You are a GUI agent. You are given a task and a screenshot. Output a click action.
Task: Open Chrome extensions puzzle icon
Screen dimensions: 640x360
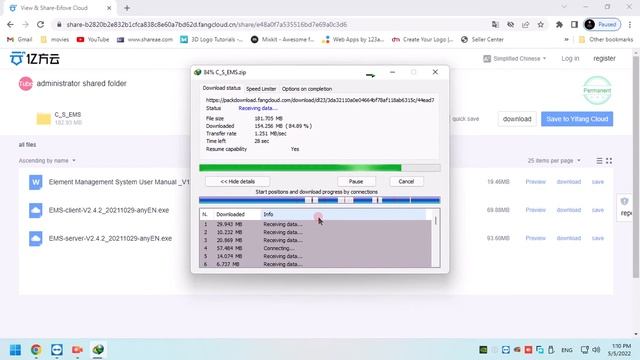559,24
